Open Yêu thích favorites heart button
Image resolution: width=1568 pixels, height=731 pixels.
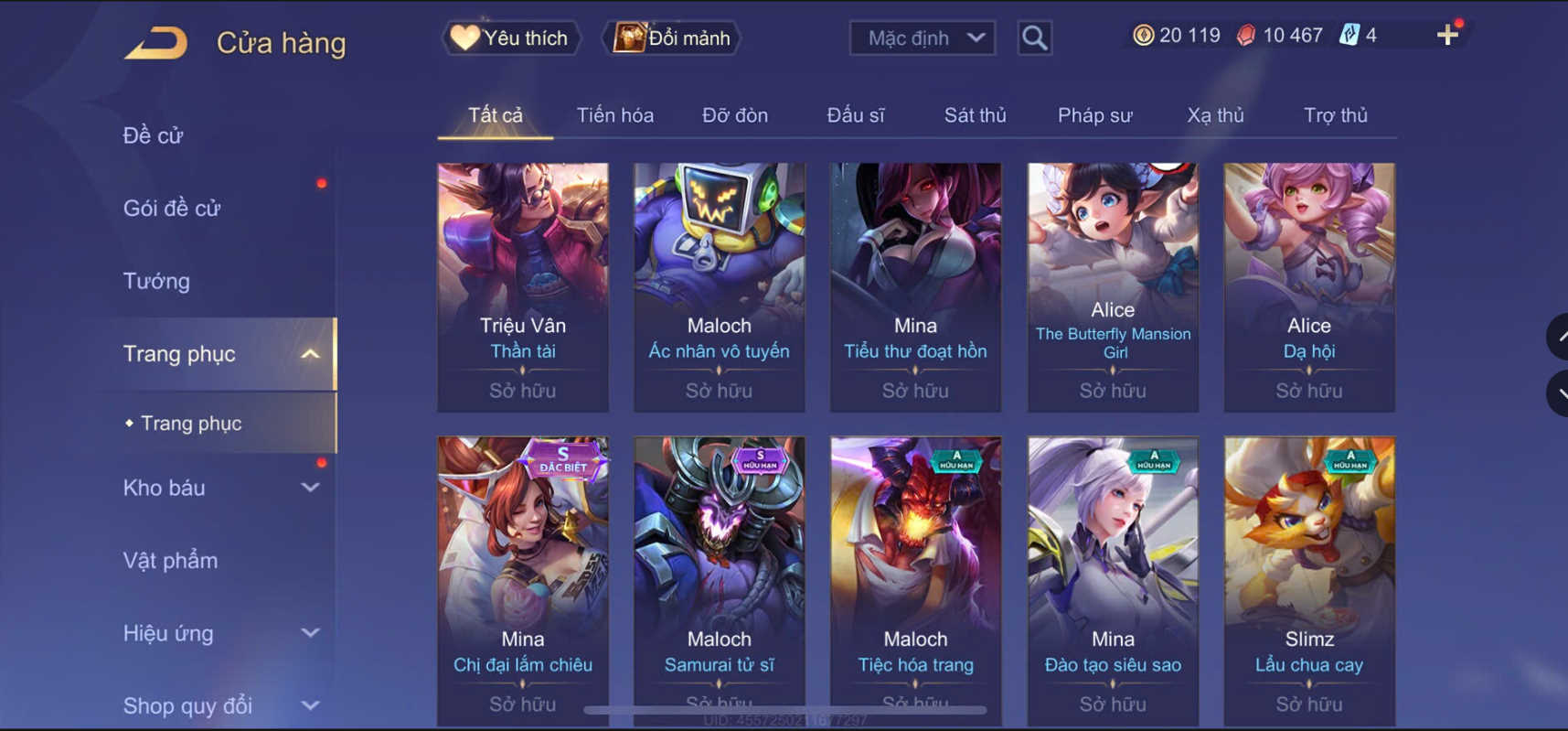pos(511,38)
